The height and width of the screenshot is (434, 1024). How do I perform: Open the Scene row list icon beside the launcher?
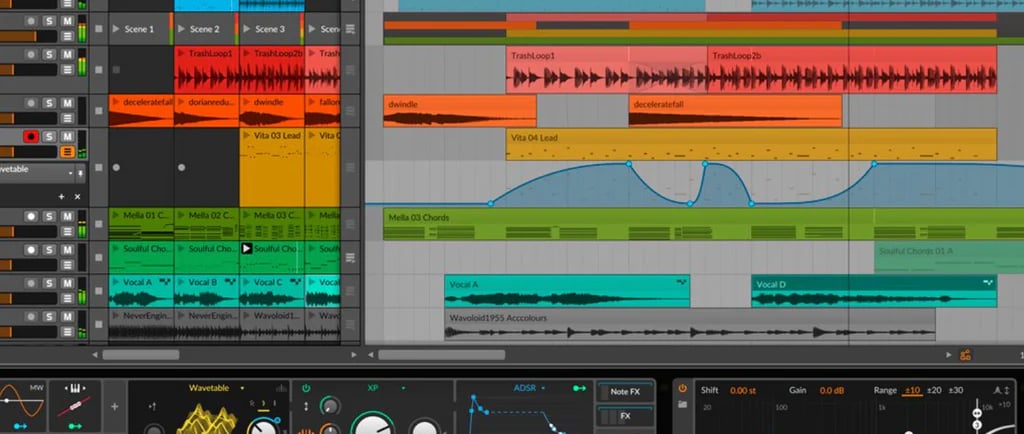[x=351, y=29]
